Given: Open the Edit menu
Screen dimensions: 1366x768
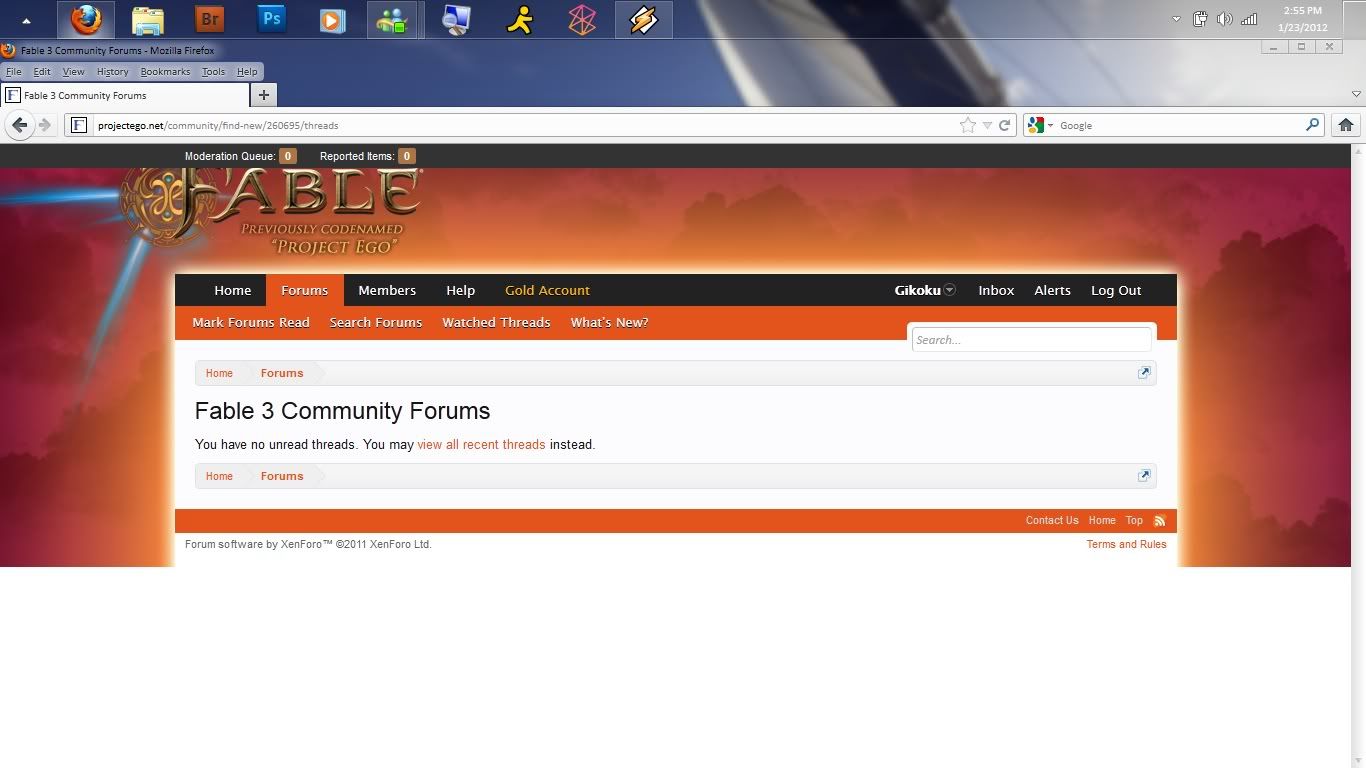Looking at the screenshot, I should click(x=42, y=72).
